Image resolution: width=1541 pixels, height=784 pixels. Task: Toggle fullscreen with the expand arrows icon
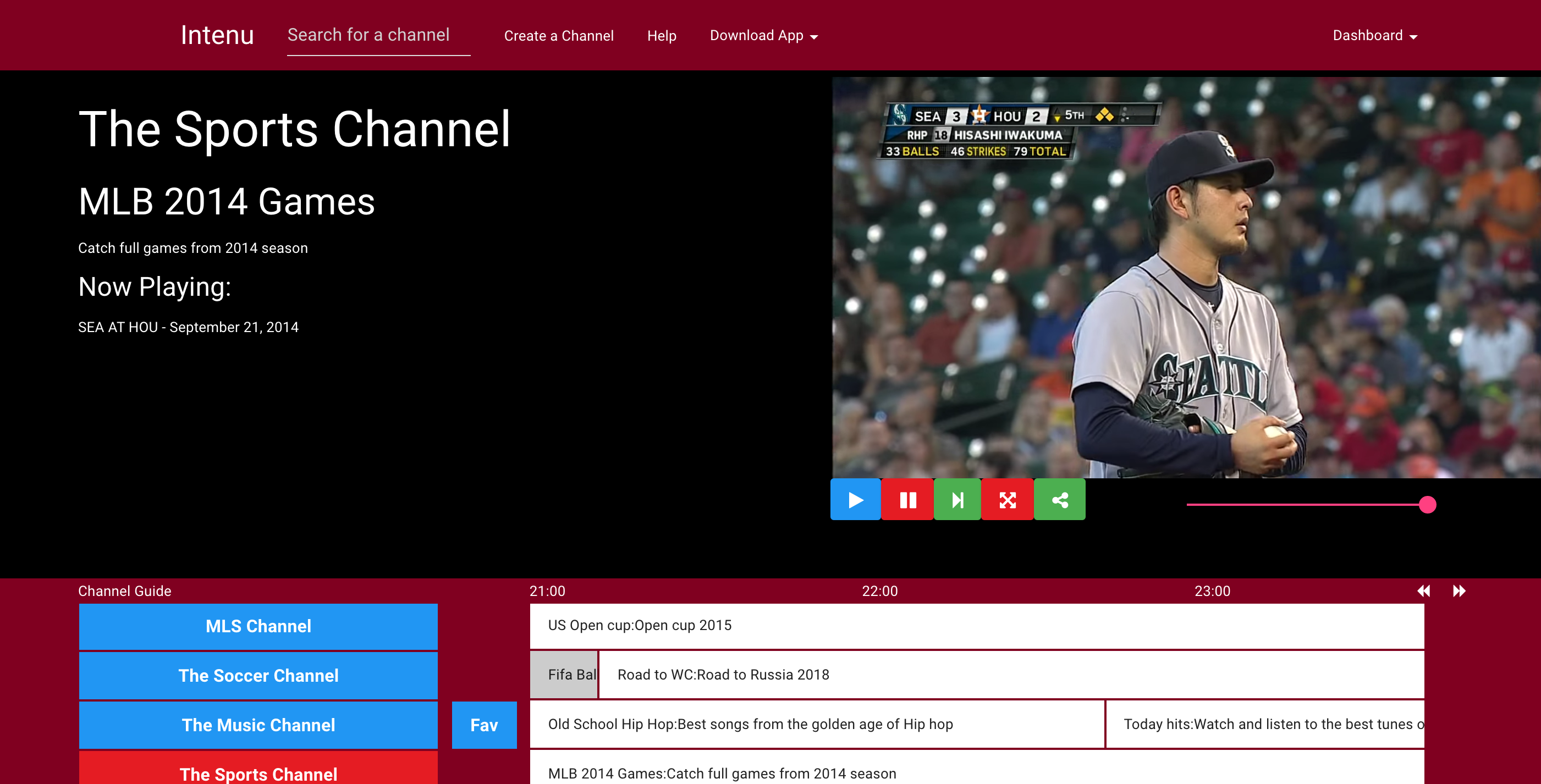1008,499
